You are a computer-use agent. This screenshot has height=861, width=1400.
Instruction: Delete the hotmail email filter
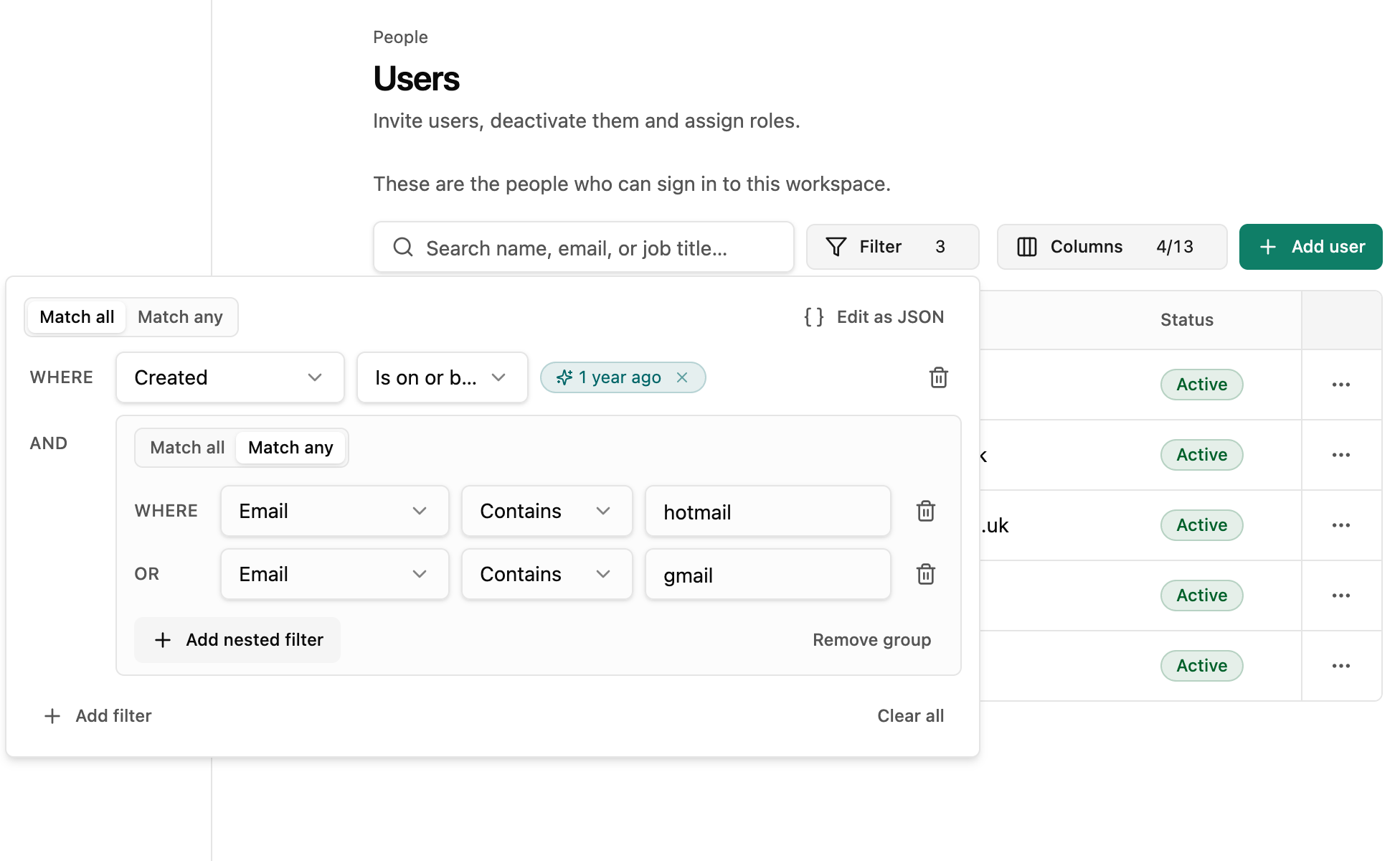coord(926,511)
